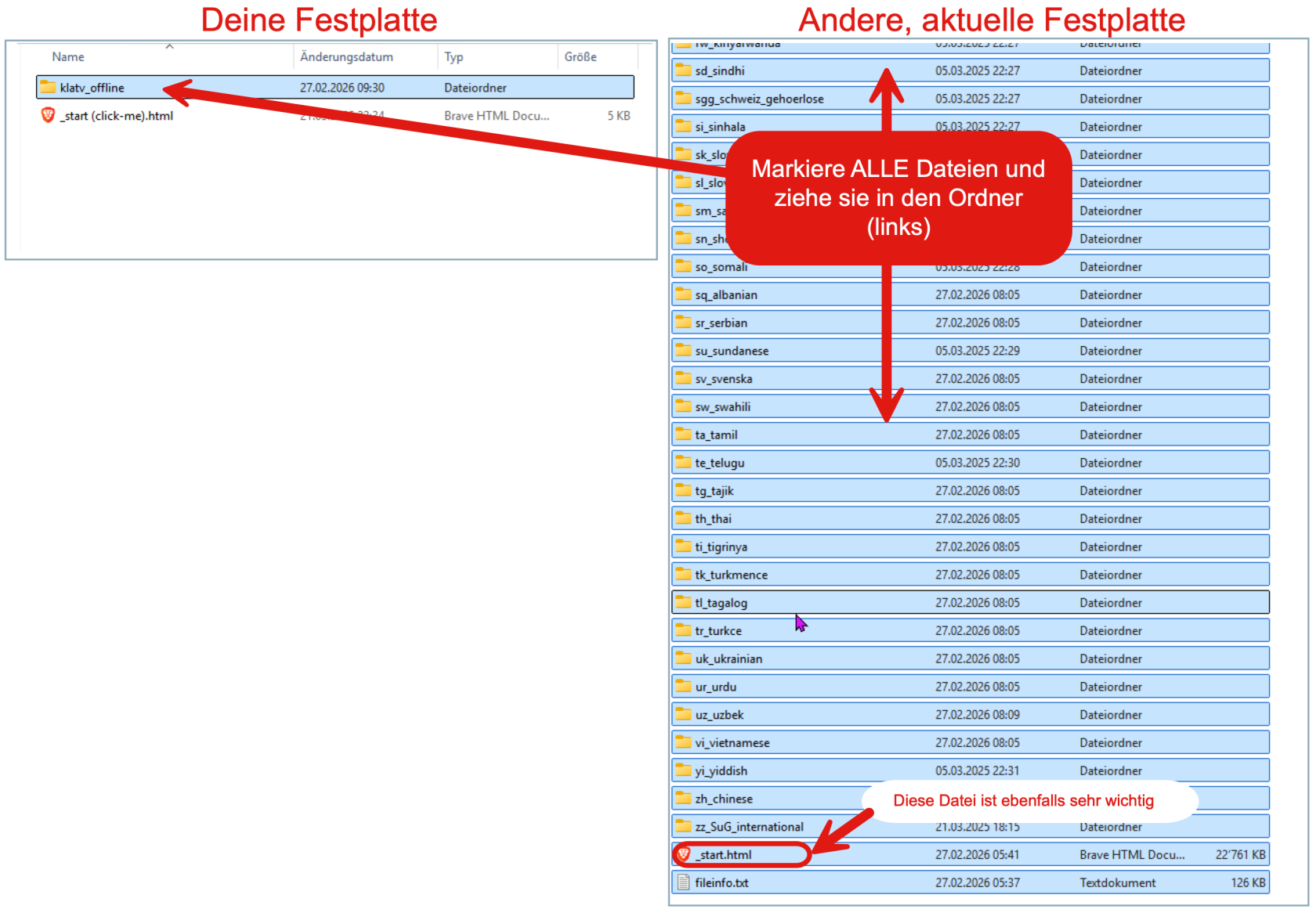Click the zh_chinese folder icon
1316x920 pixels.
683,799
